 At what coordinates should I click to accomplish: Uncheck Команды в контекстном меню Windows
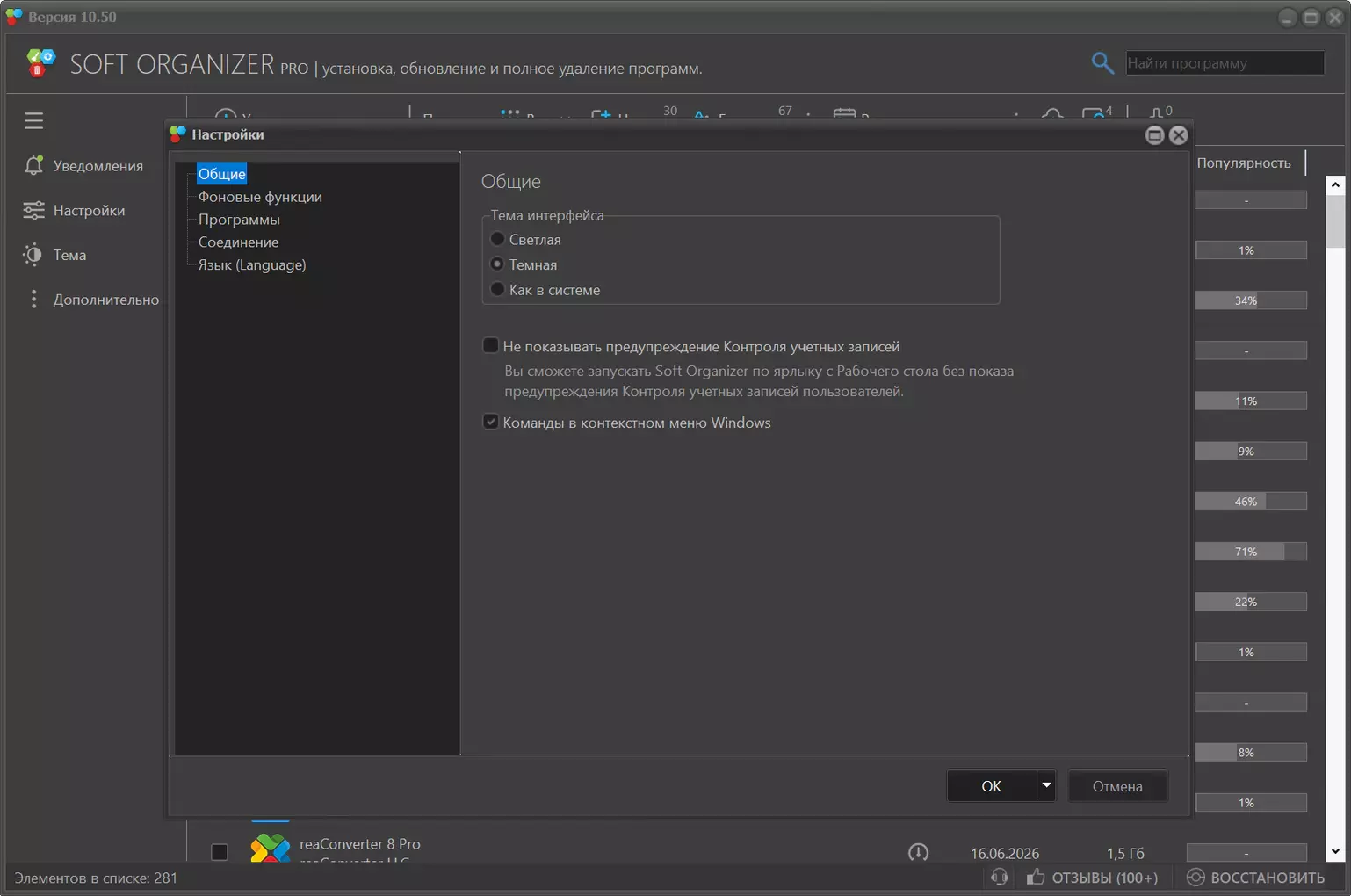coord(491,422)
